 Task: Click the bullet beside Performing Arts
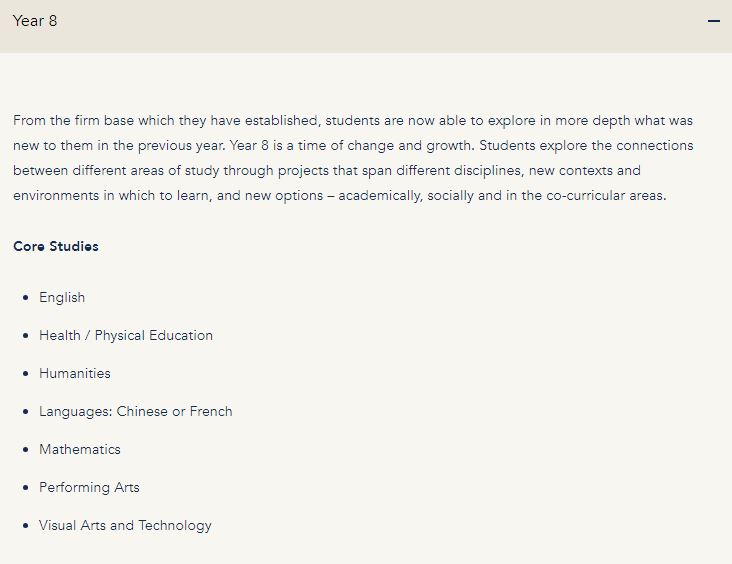26,487
